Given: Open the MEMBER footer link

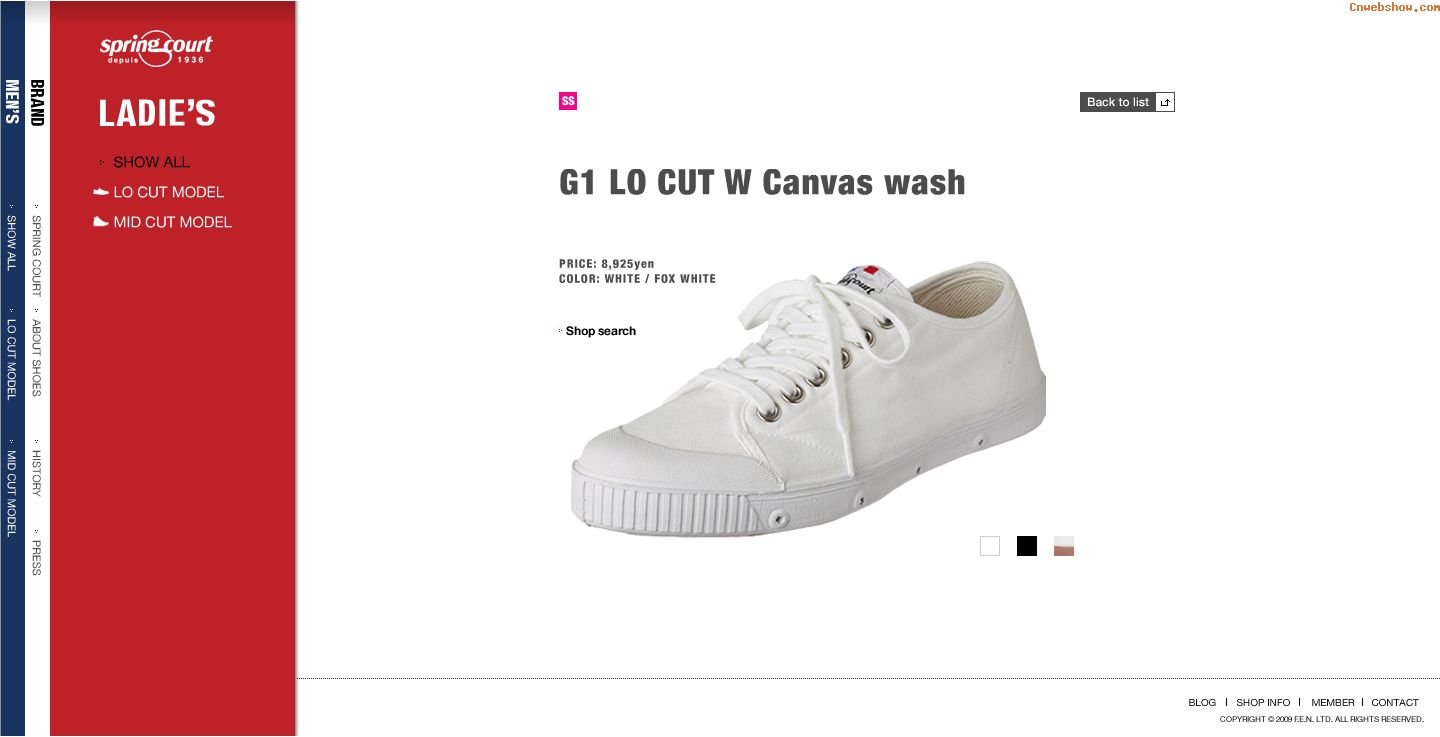Looking at the screenshot, I should [1332, 703].
